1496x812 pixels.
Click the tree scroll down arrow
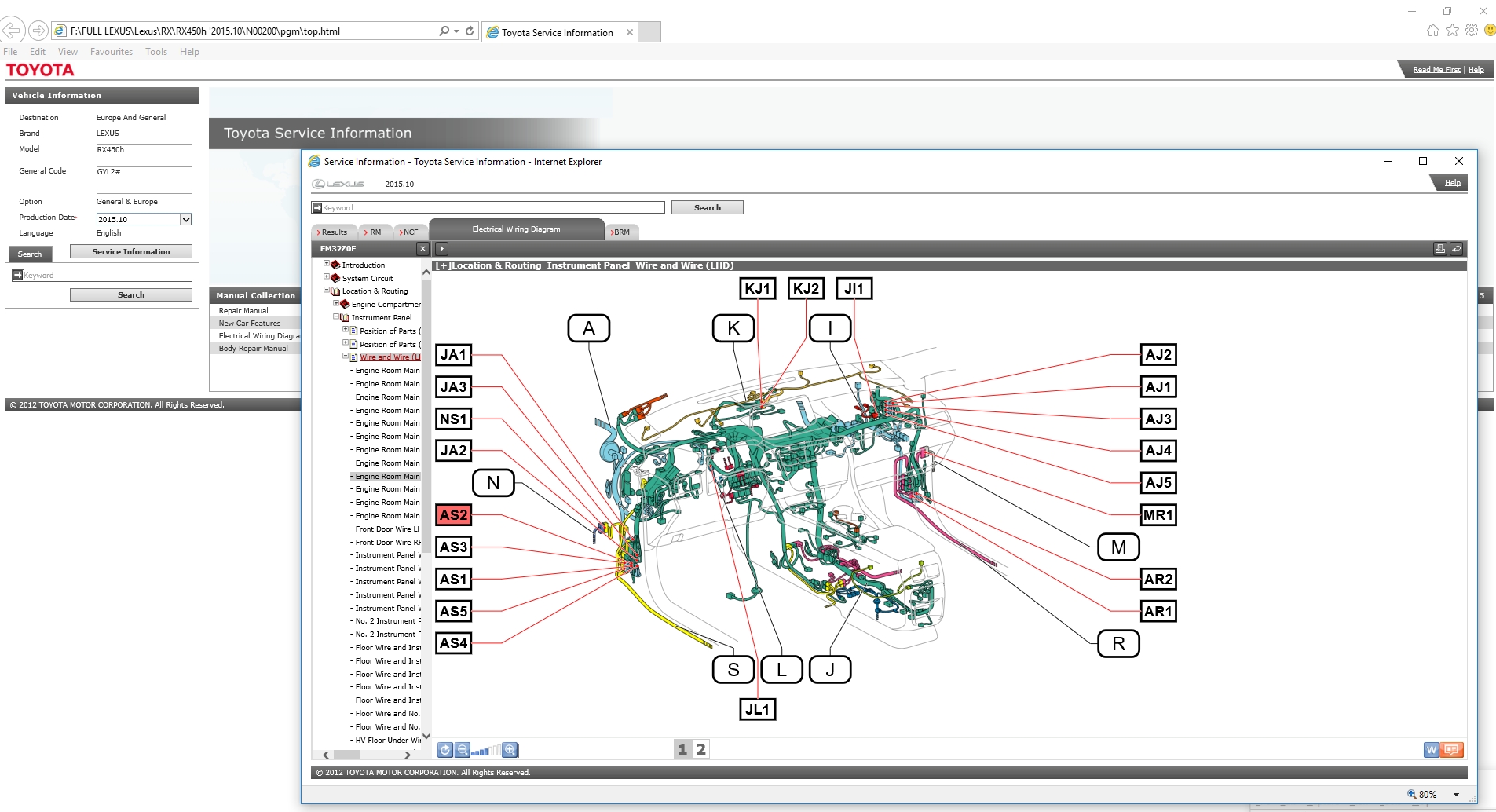click(x=426, y=737)
